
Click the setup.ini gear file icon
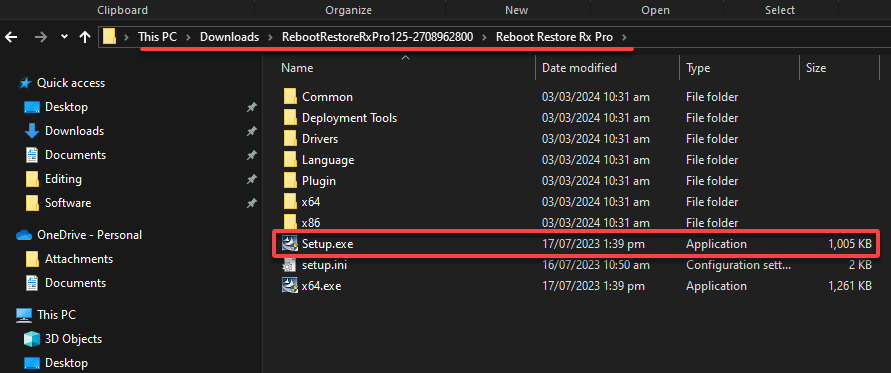coord(290,264)
